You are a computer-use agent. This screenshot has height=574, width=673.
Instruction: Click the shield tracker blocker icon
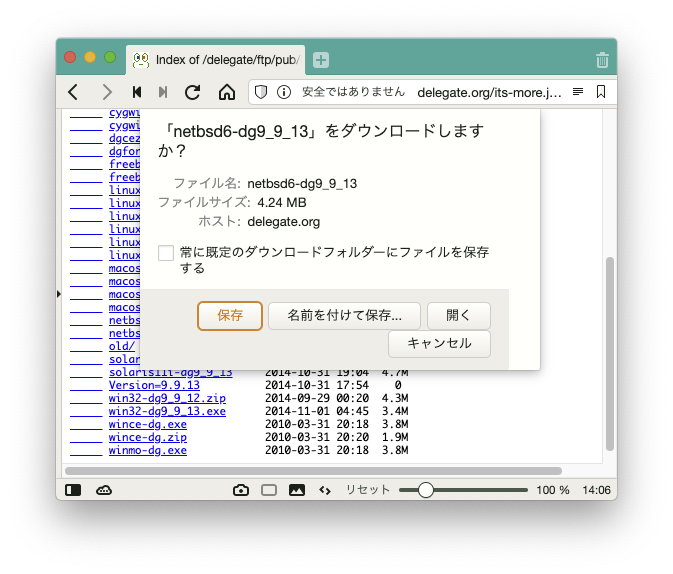tap(261, 92)
